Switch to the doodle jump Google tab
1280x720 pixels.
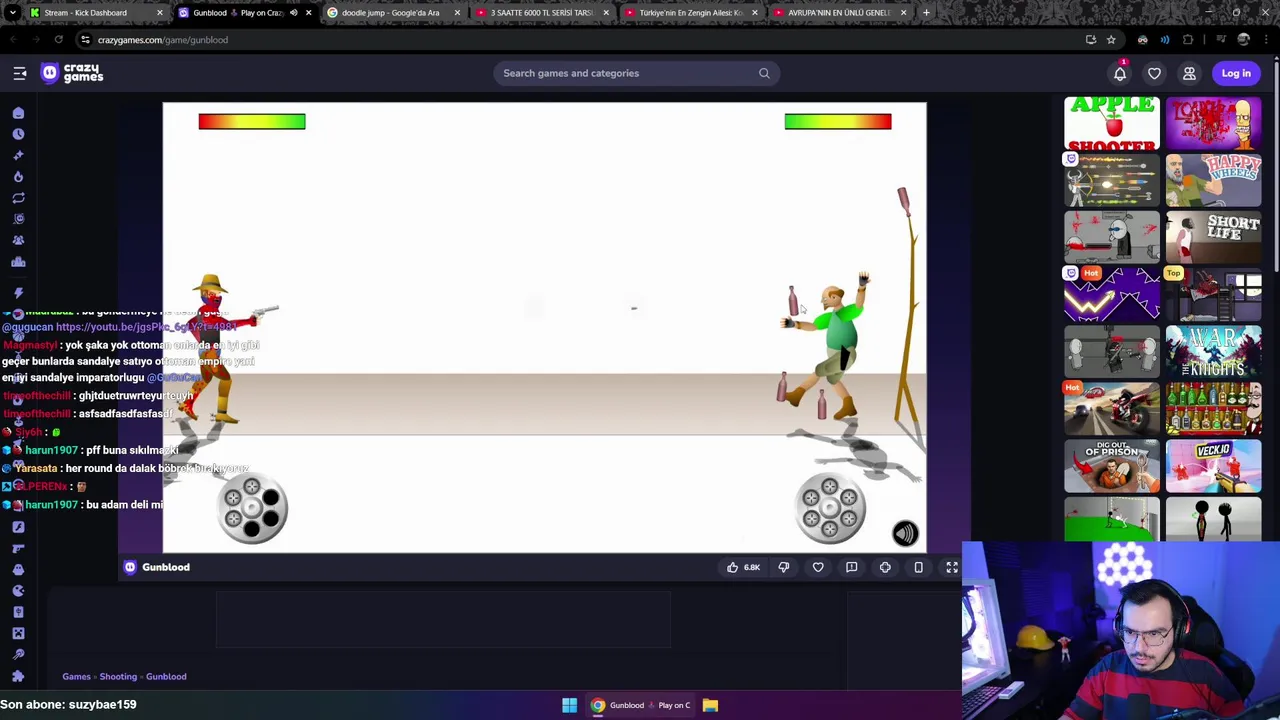[x=393, y=13]
